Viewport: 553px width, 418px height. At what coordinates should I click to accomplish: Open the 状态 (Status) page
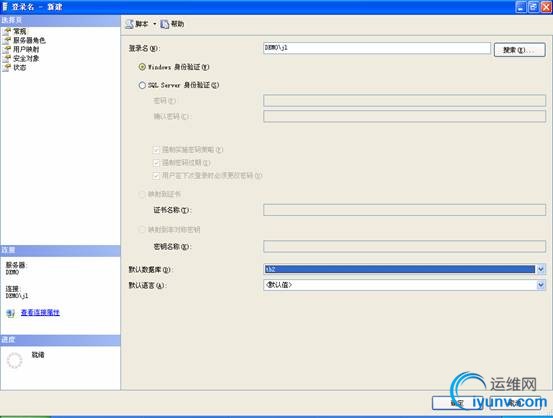pyautogui.click(x=19, y=67)
